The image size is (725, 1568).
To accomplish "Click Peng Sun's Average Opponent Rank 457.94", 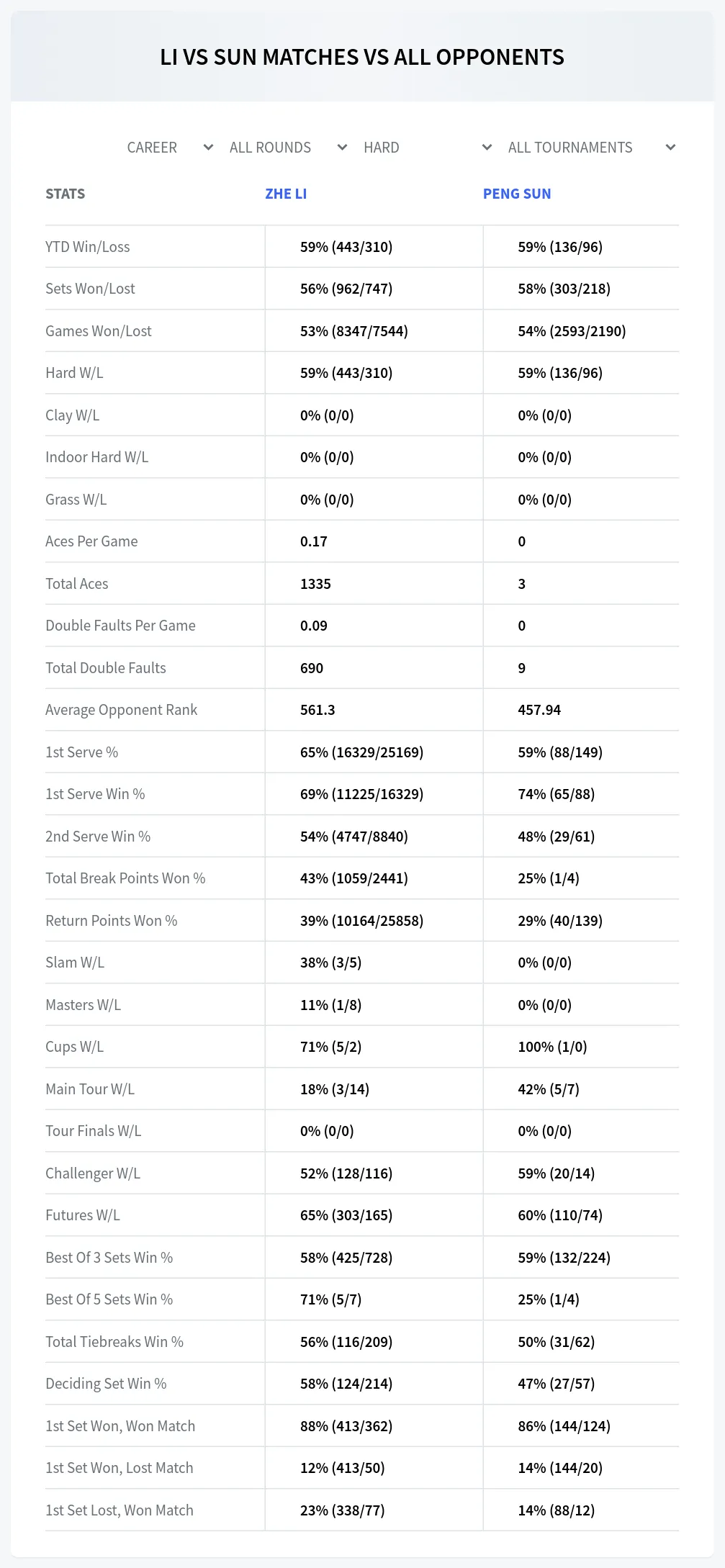I will click(539, 710).
